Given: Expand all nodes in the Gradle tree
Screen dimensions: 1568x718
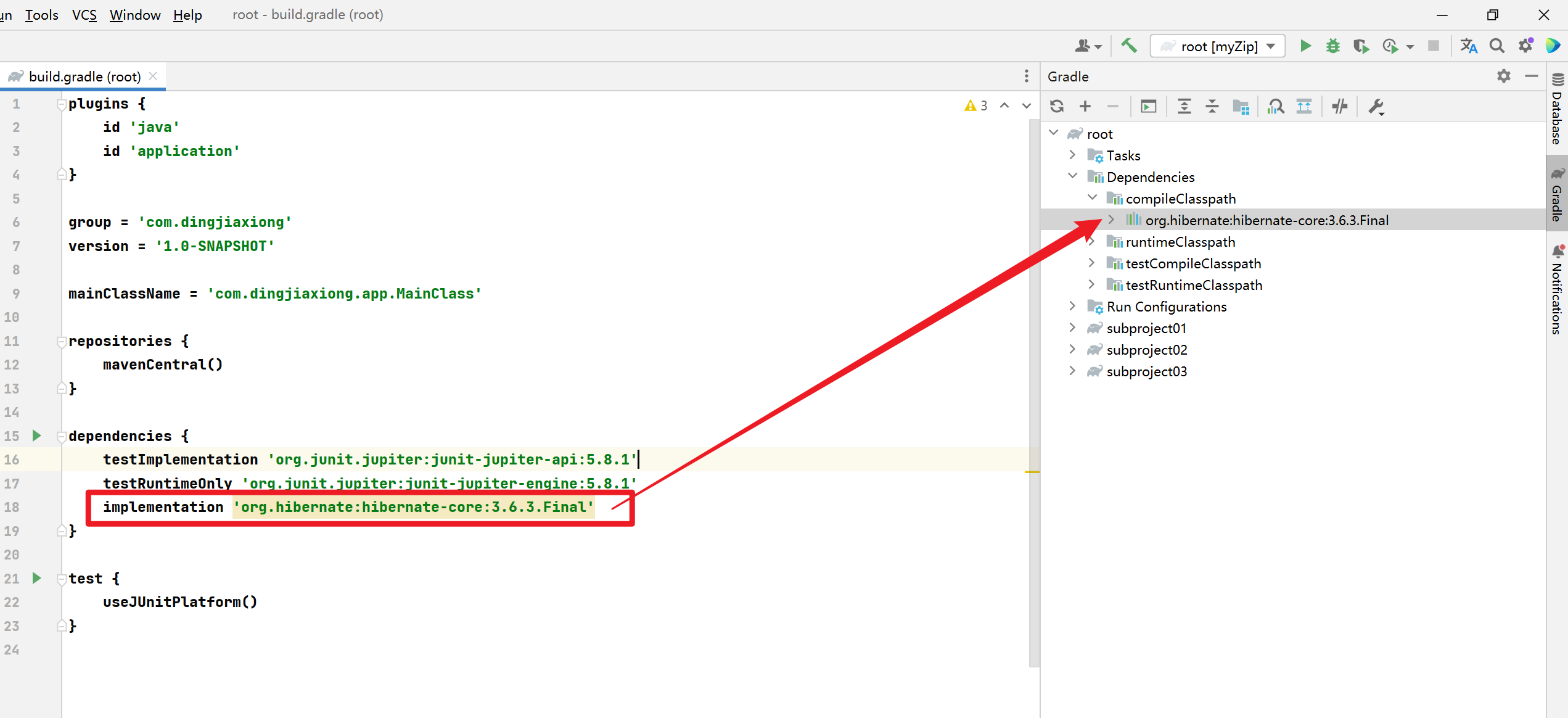Looking at the screenshot, I should (1184, 106).
